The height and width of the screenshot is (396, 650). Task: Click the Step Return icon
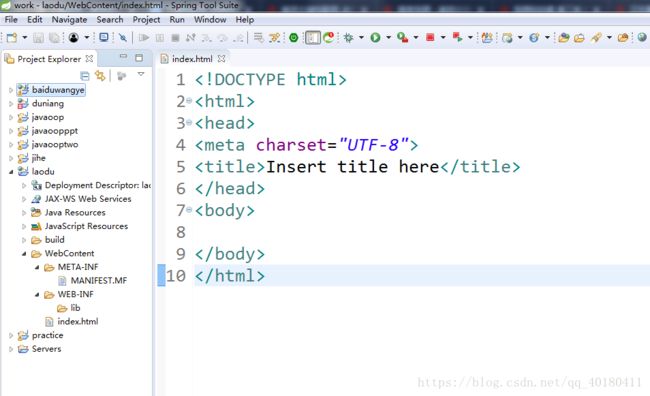[x=238, y=38]
